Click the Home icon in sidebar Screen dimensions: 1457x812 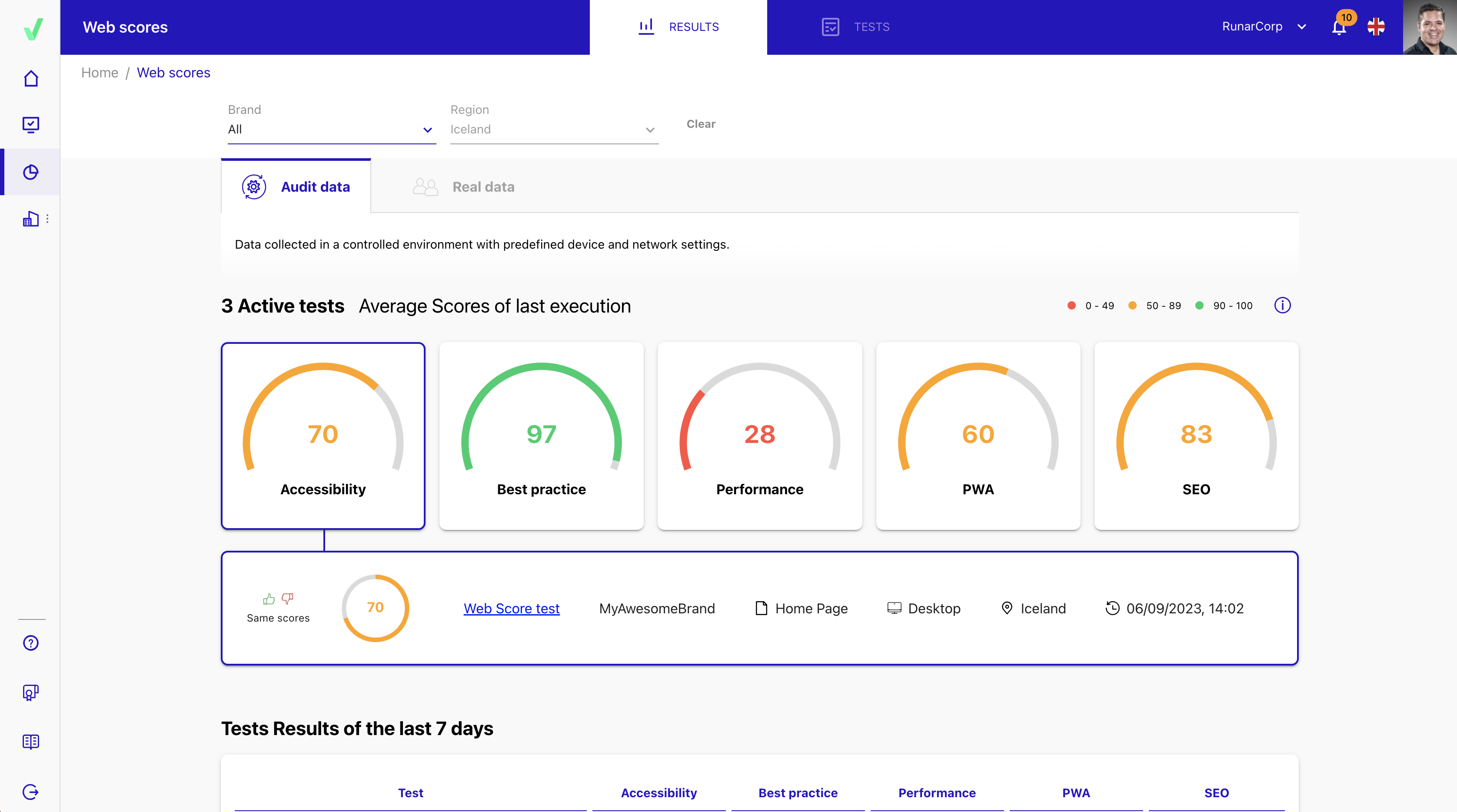pos(31,78)
